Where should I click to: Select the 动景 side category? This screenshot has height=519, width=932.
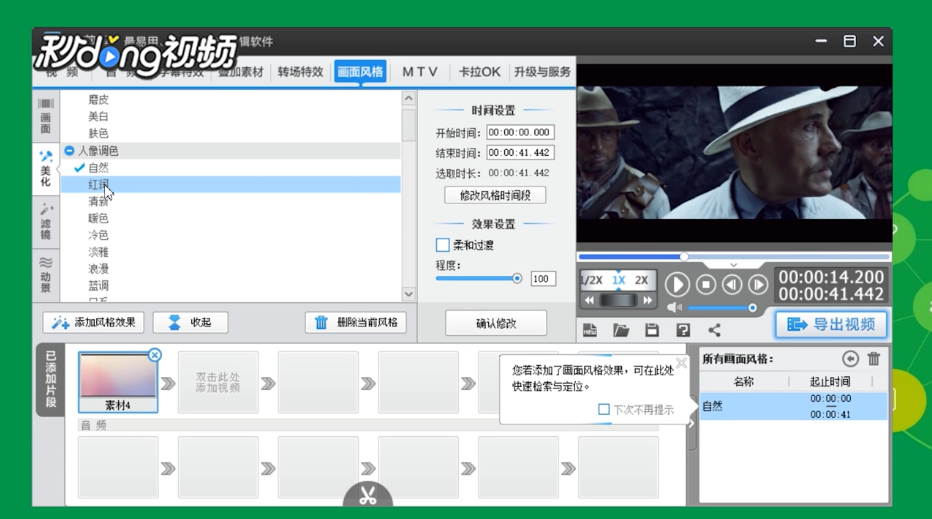tap(45, 275)
